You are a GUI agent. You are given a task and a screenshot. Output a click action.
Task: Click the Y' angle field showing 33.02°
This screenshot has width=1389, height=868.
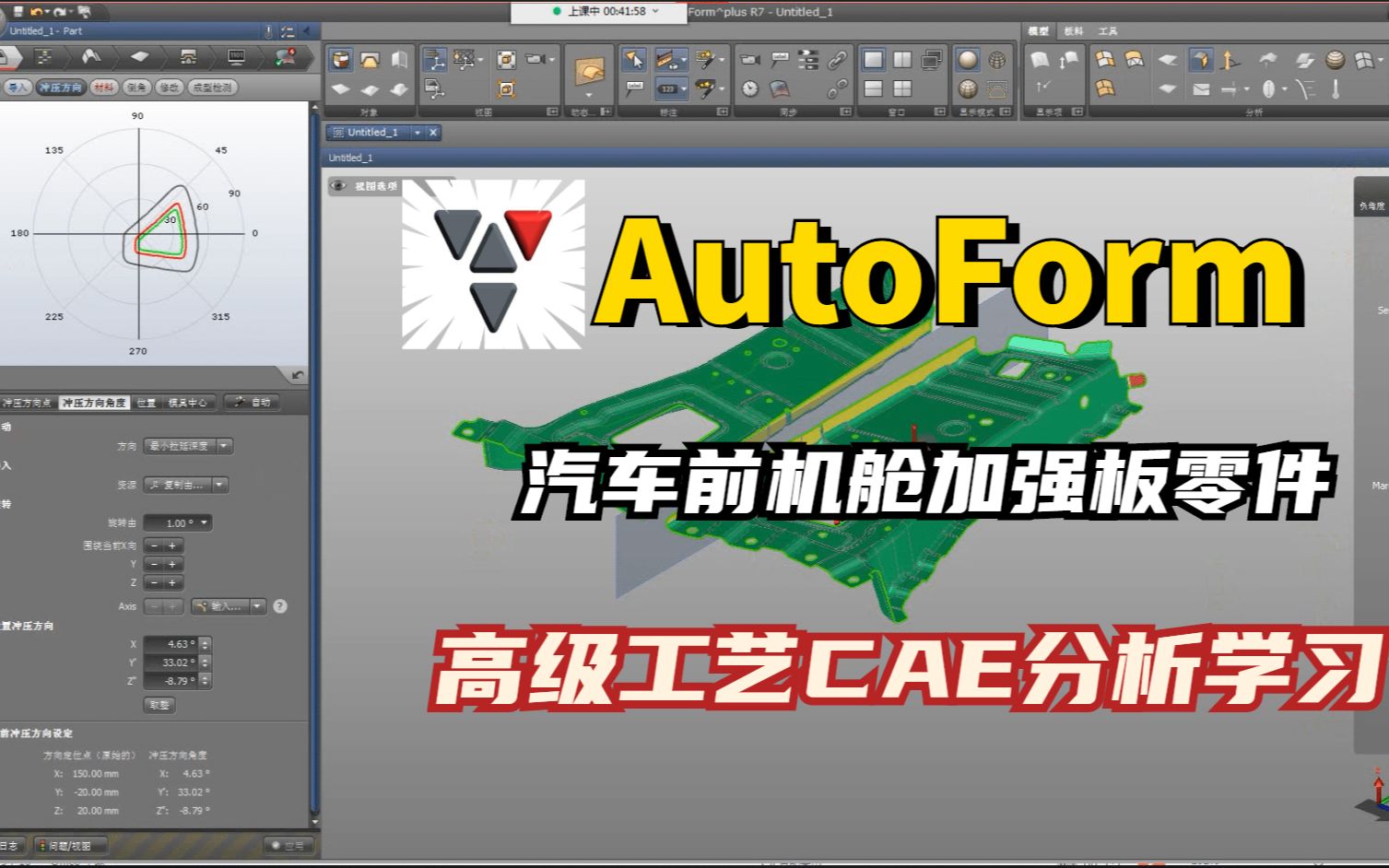tap(171, 663)
